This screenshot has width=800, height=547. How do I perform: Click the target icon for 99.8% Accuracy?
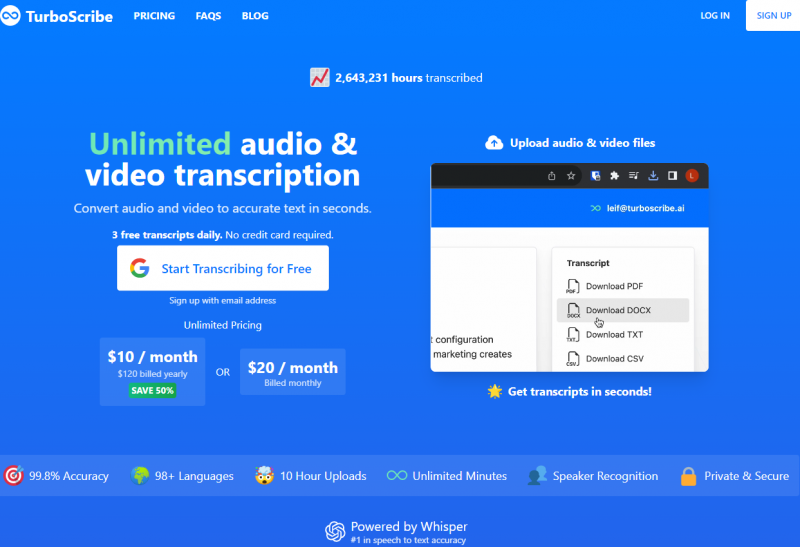tap(14, 476)
